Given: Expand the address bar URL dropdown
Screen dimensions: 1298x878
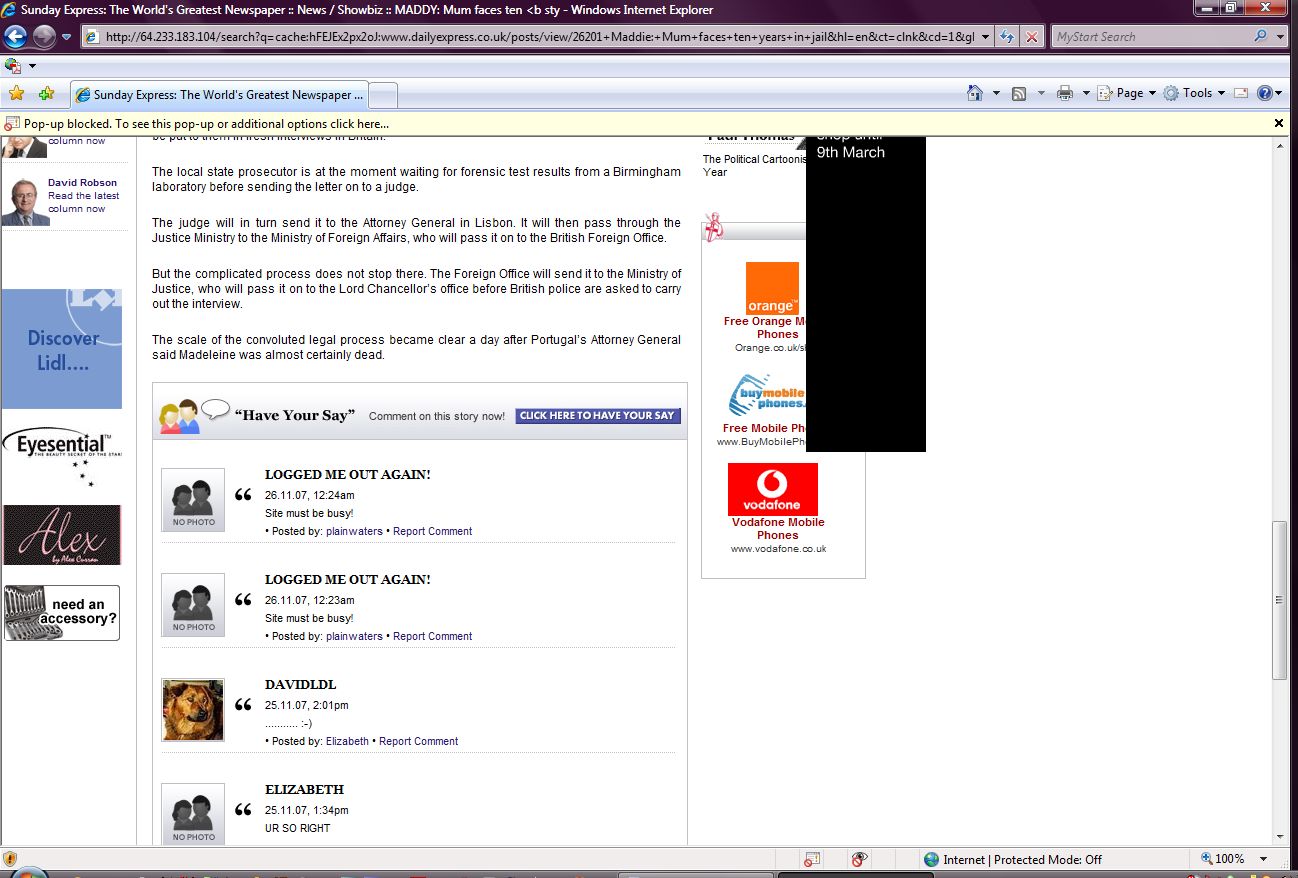Looking at the screenshot, I should point(986,37).
